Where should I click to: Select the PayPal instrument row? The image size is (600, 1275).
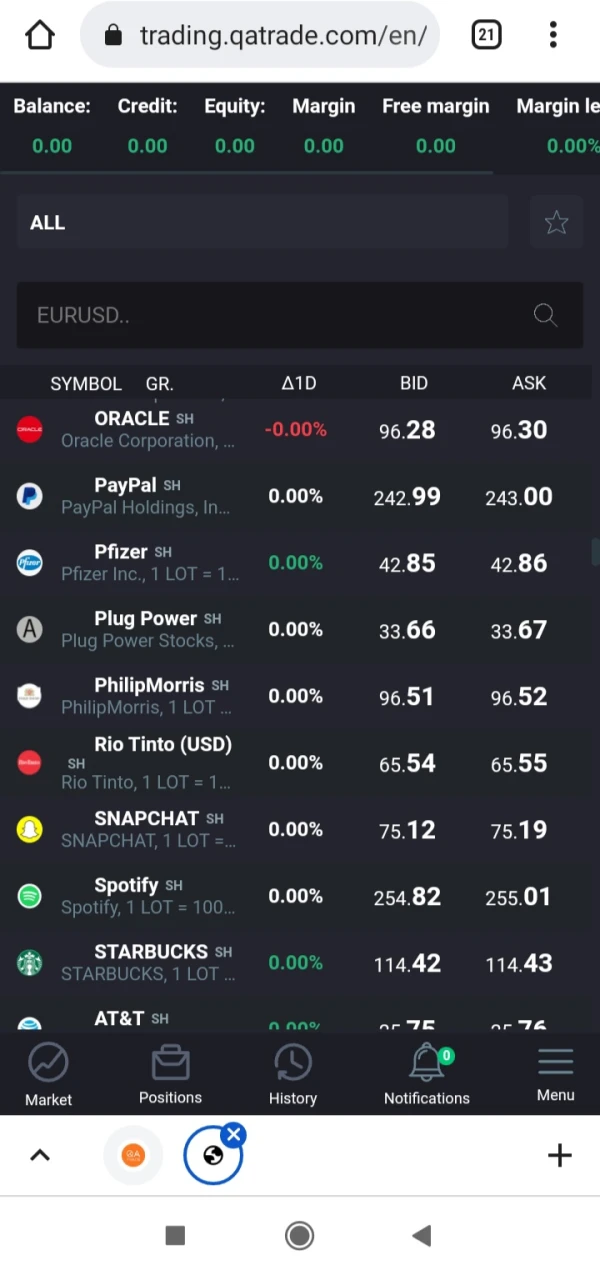click(300, 496)
